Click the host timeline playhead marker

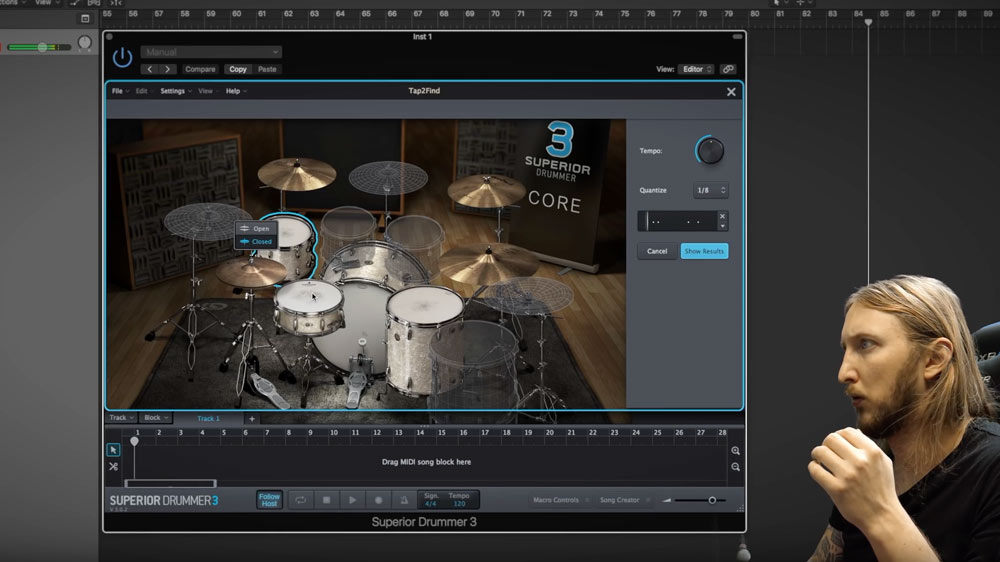coord(868,22)
